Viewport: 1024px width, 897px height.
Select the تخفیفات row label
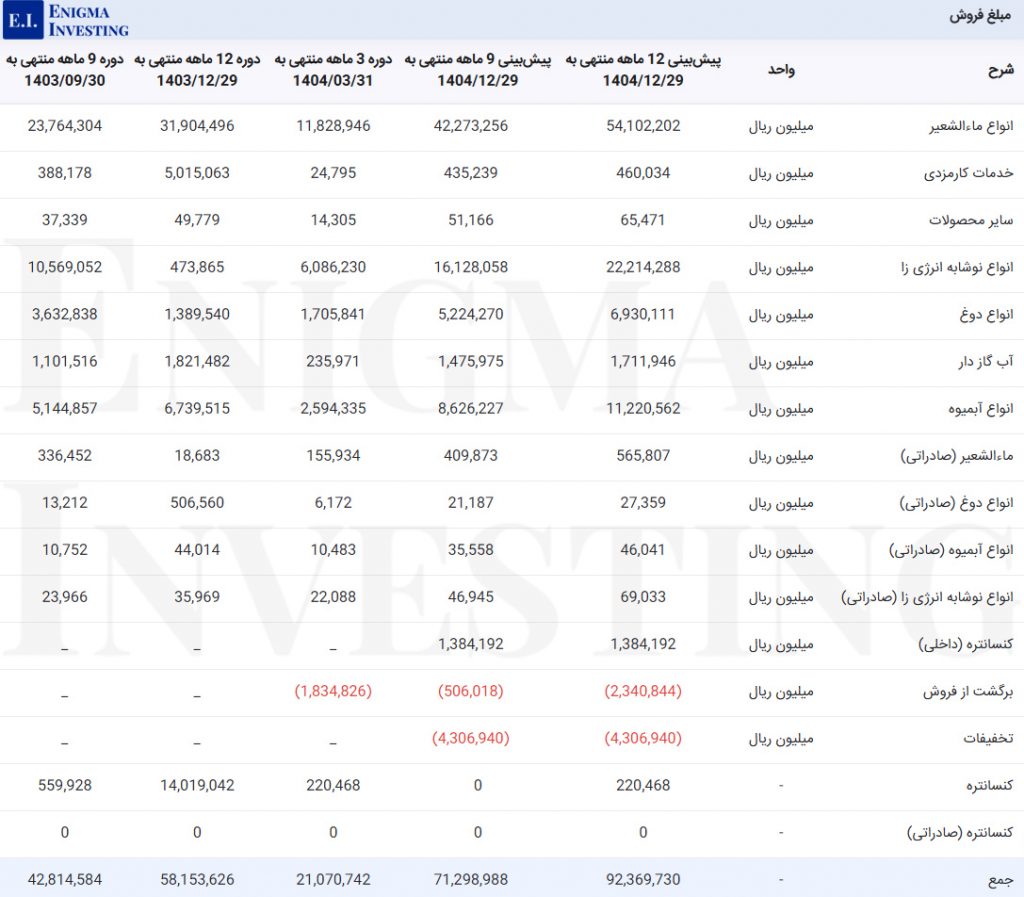[988, 739]
